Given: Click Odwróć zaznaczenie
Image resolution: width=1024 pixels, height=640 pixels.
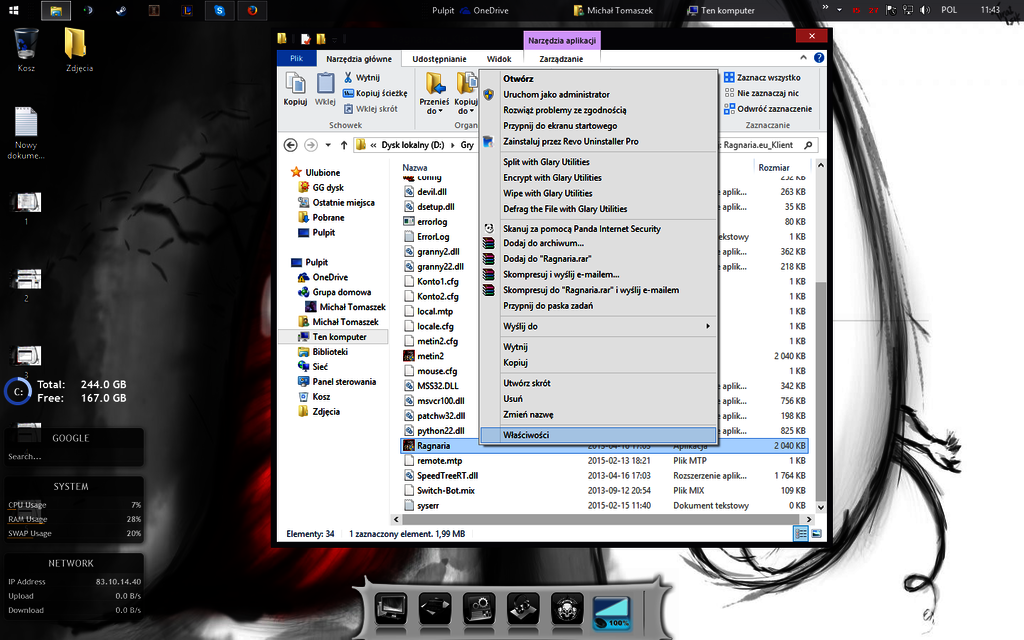Looking at the screenshot, I should point(768,108).
